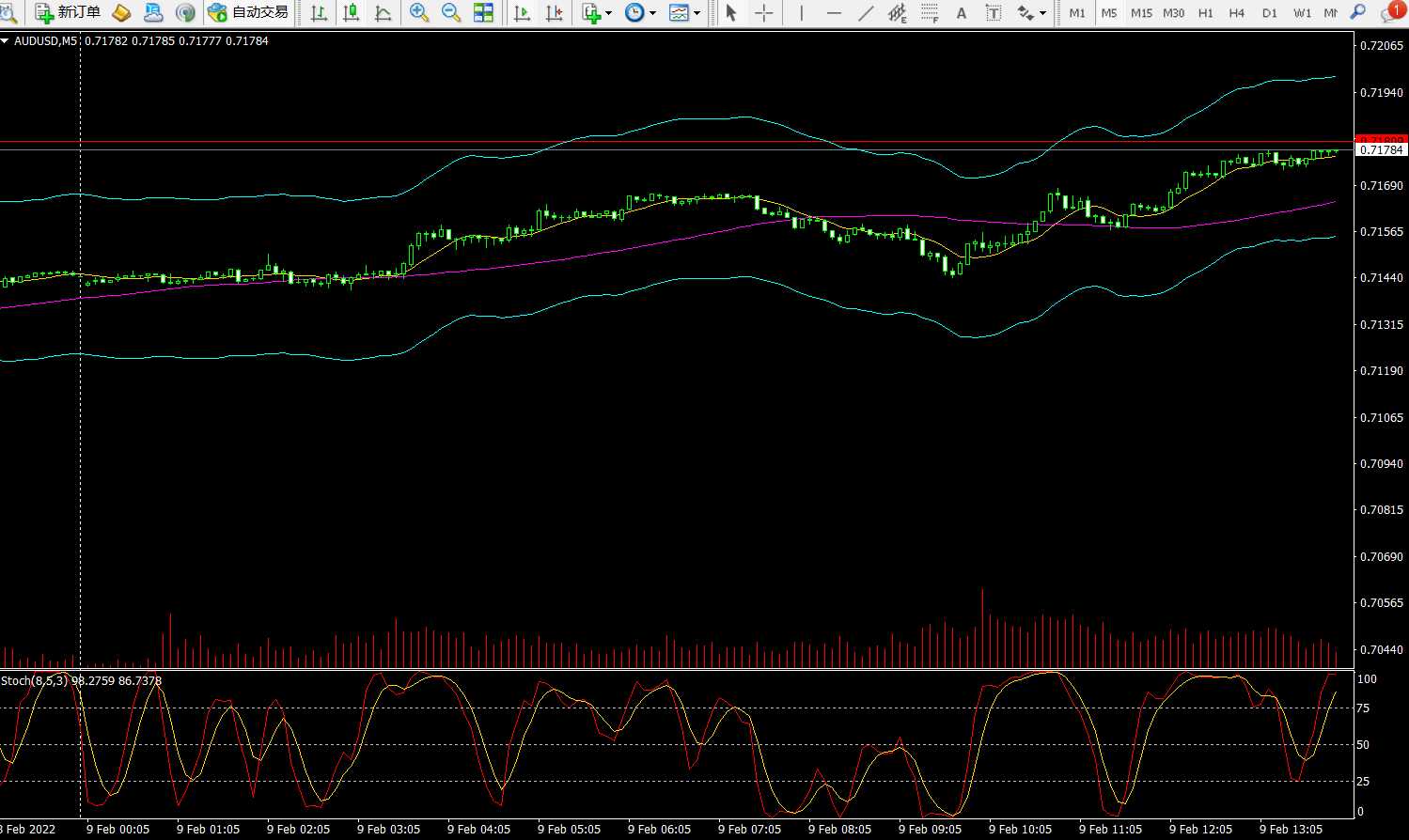The width and height of the screenshot is (1409, 840).
Task: Open the strategy tester magnifier at toolbar start
Action: (x=8, y=12)
